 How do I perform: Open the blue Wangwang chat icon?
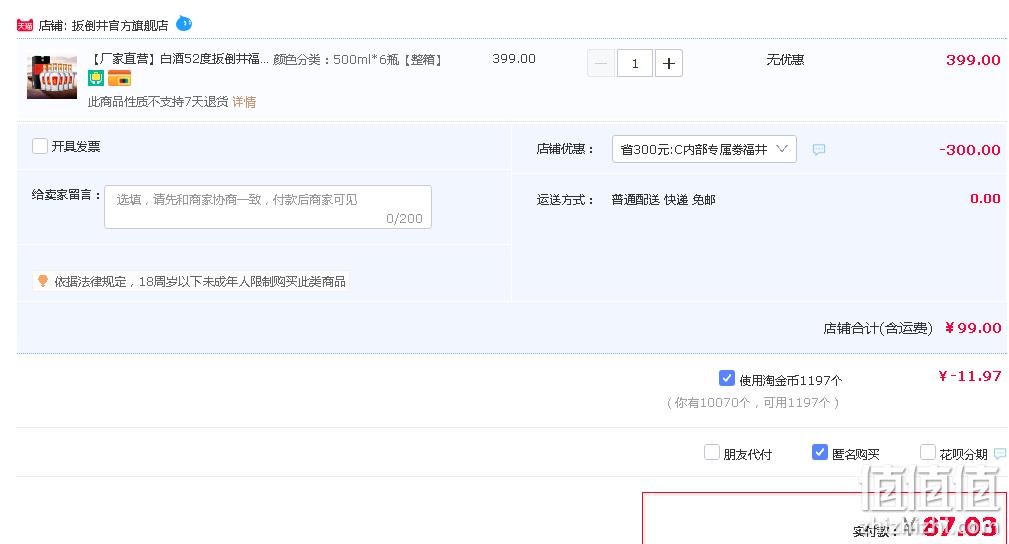tap(184, 24)
